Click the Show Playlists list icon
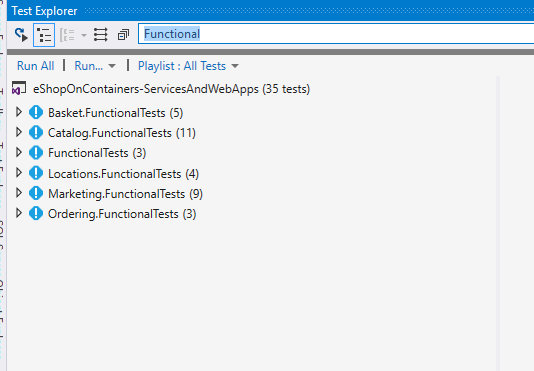 100,35
